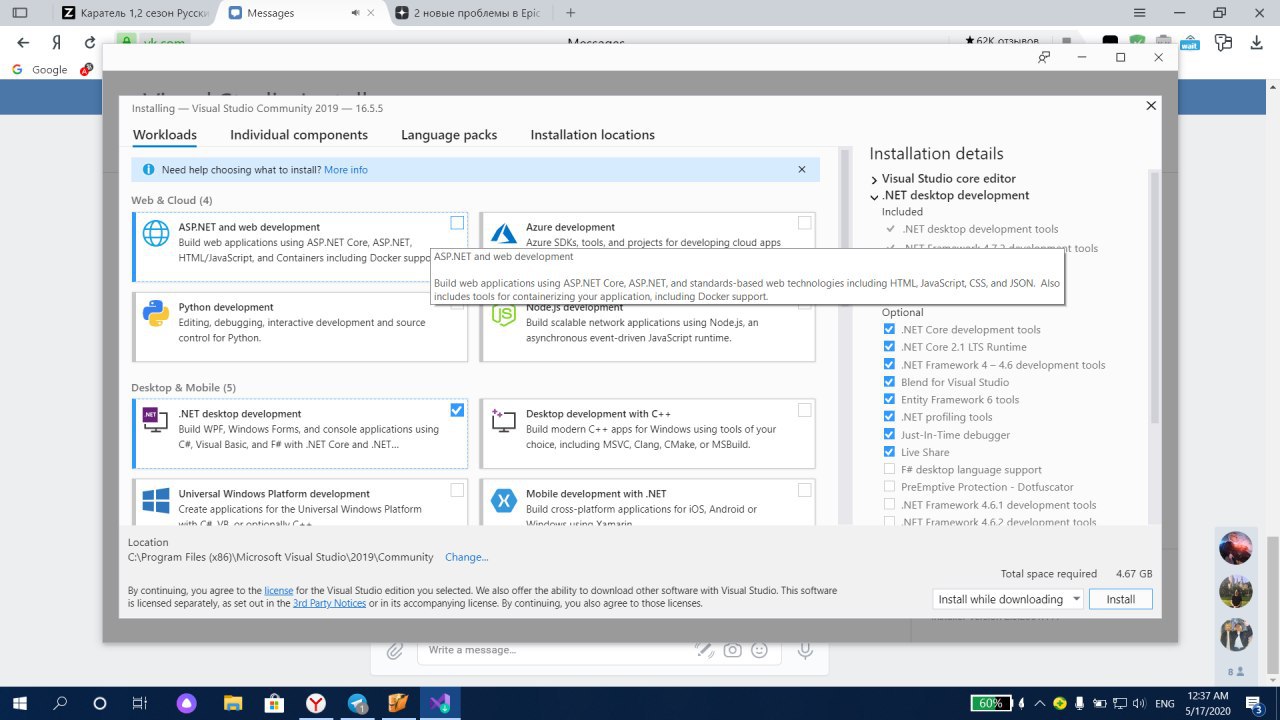
Task: Open the license link
Action: 279,591
